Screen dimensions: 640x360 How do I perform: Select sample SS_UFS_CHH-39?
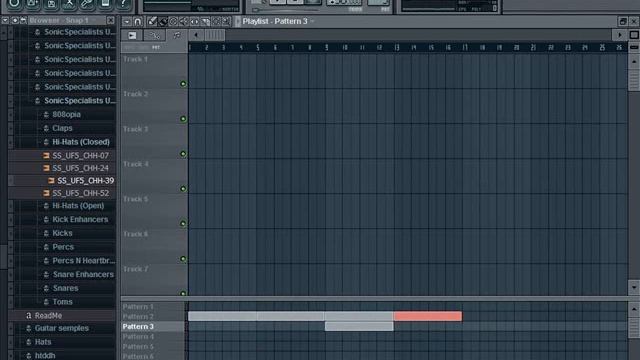pyautogui.click(x=86, y=180)
